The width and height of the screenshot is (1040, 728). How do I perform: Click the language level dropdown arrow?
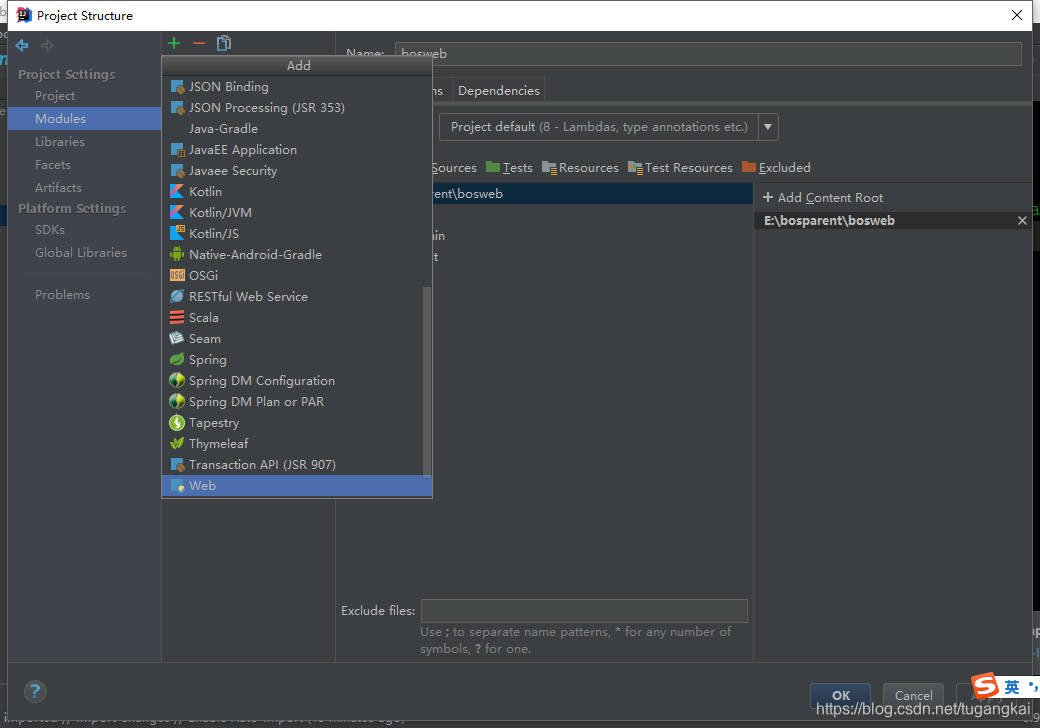768,127
